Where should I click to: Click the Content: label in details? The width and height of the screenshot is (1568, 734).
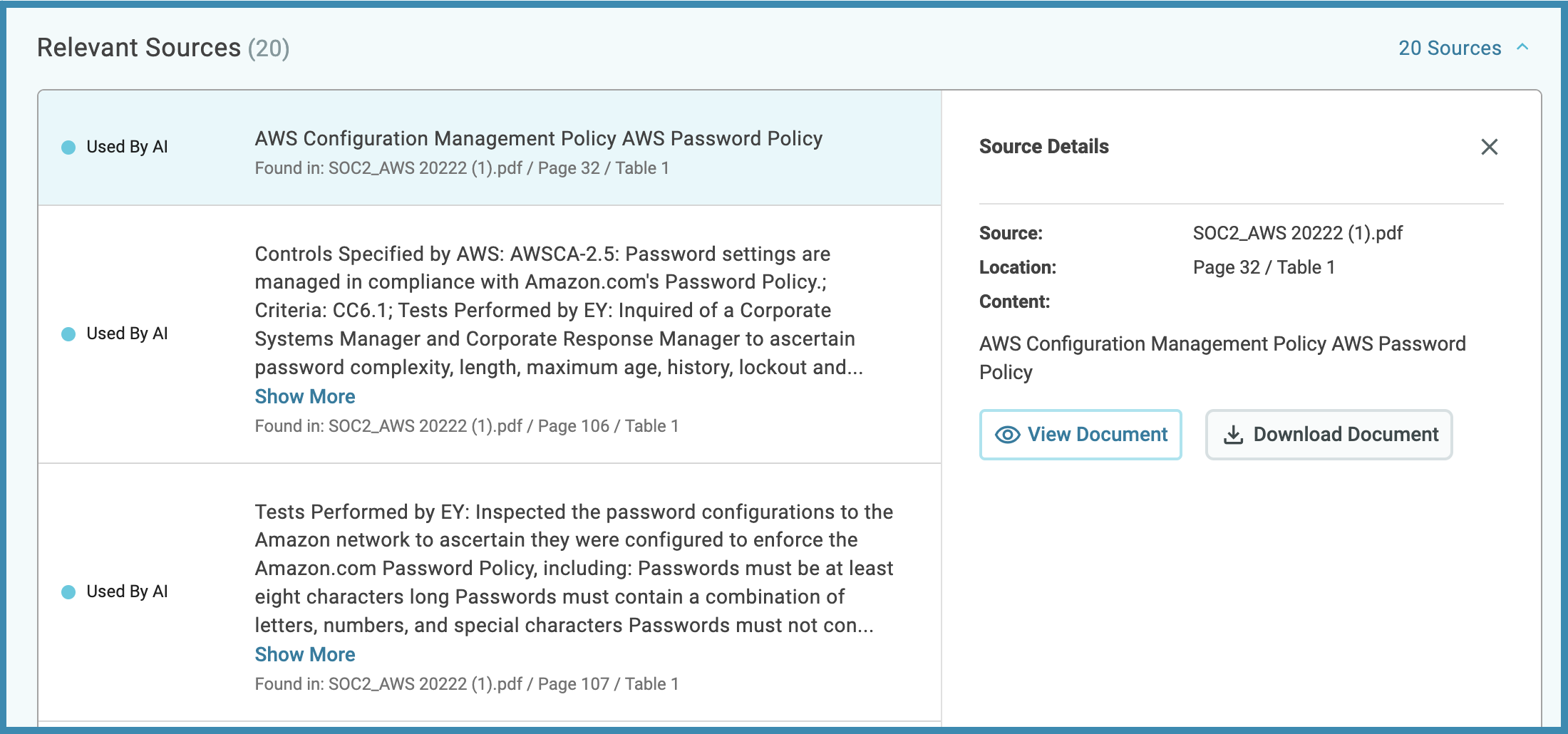coord(1014,301)
